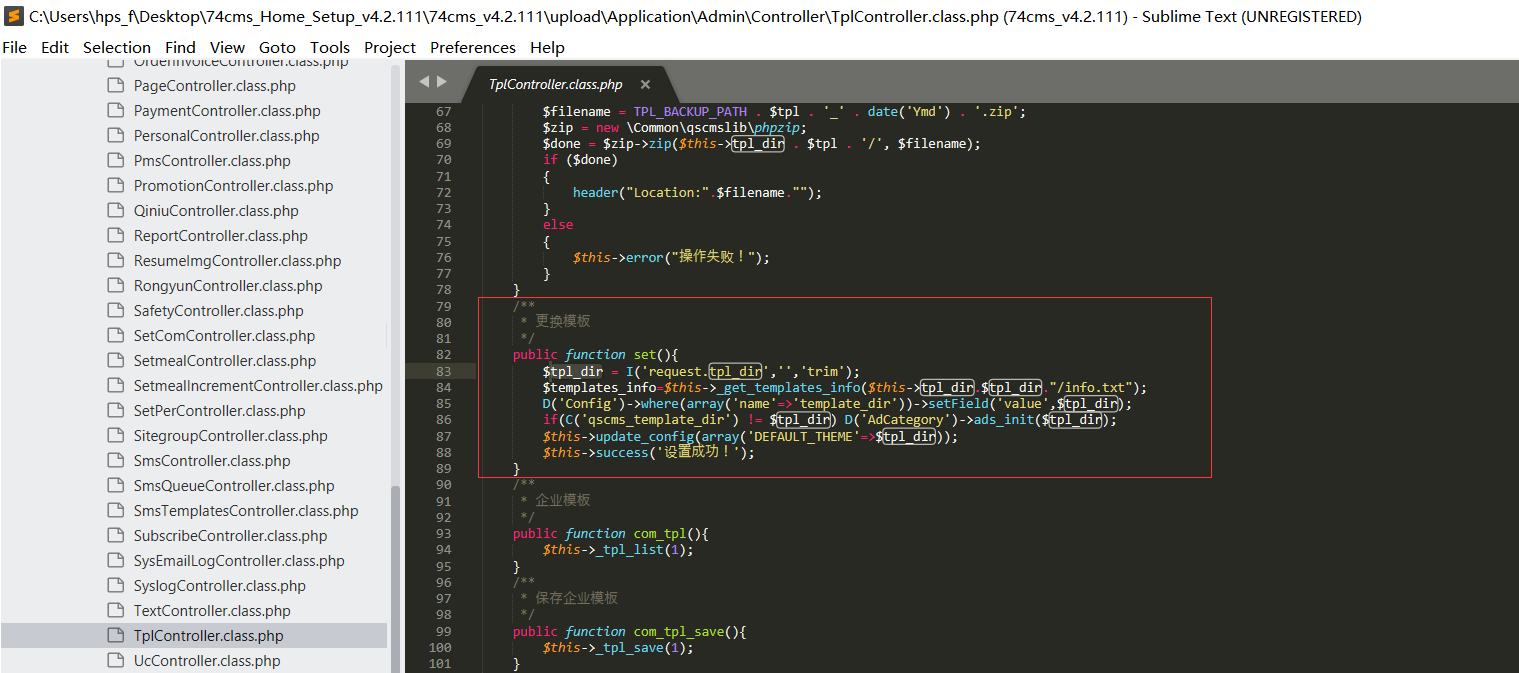Open the Preferences menu

pyautogui.click(x=472, y=47)
